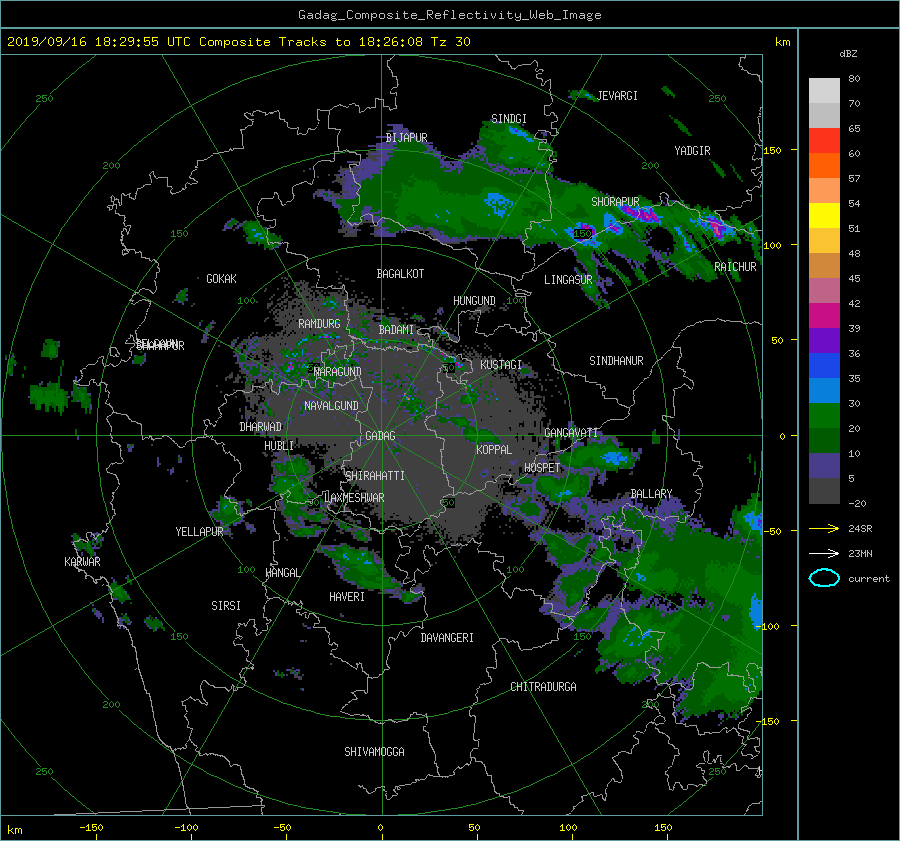Click the white 23MN arrow legend icon

(824, 553)
